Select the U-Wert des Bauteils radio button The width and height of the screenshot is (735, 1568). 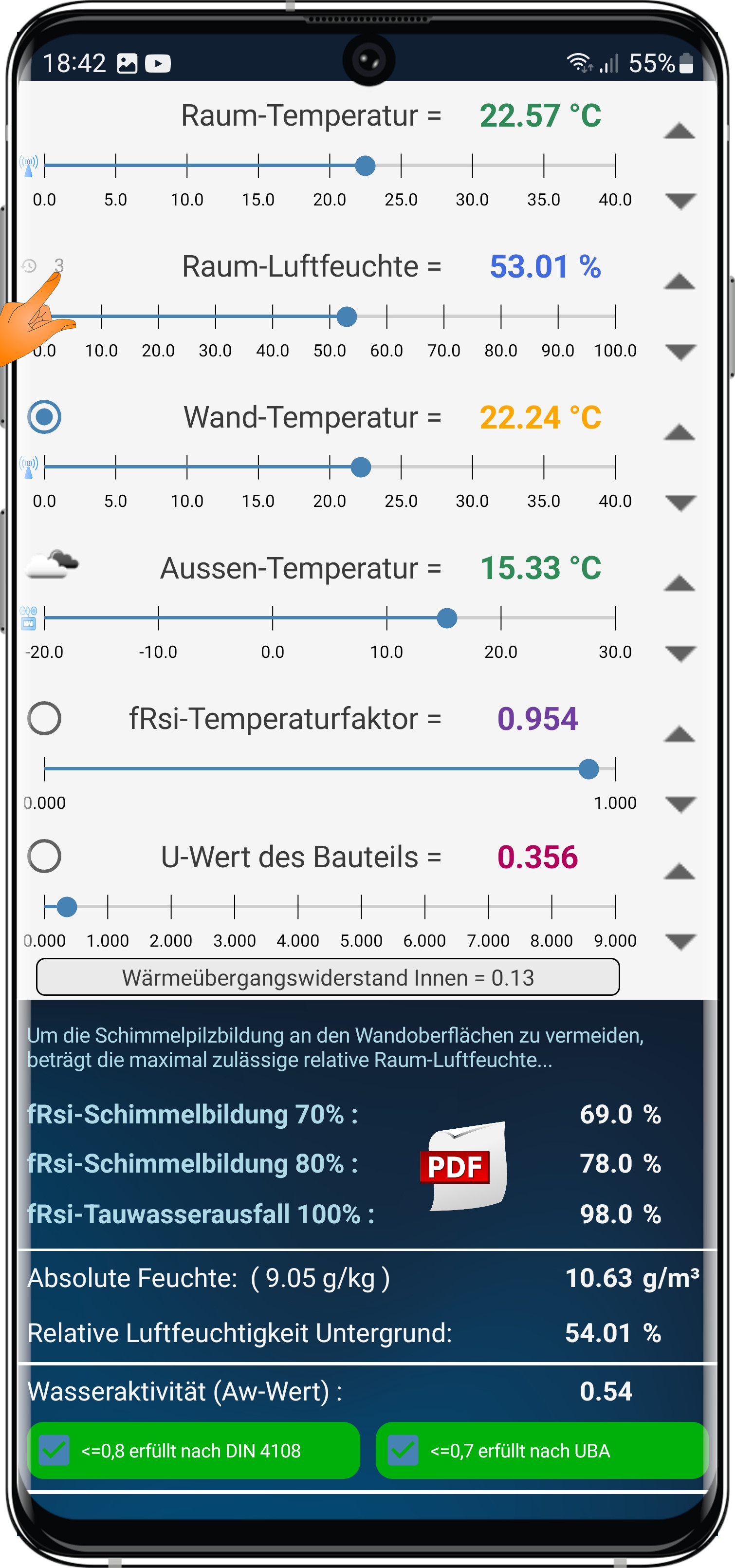pyautogui.click(x=44, y=857)
